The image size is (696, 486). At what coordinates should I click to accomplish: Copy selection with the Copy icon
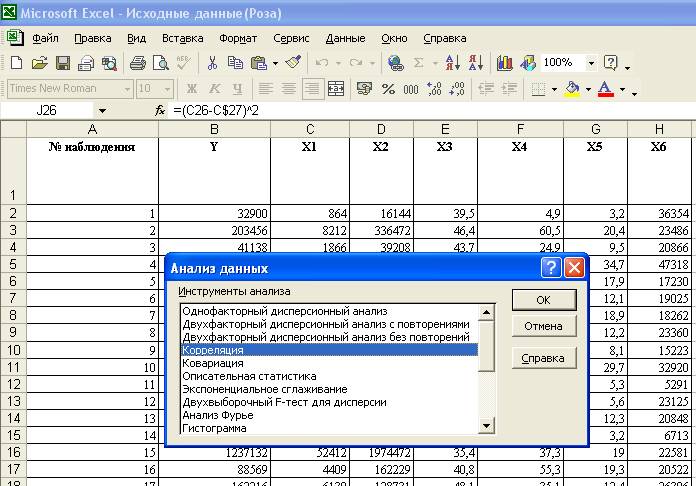(235, 63)
